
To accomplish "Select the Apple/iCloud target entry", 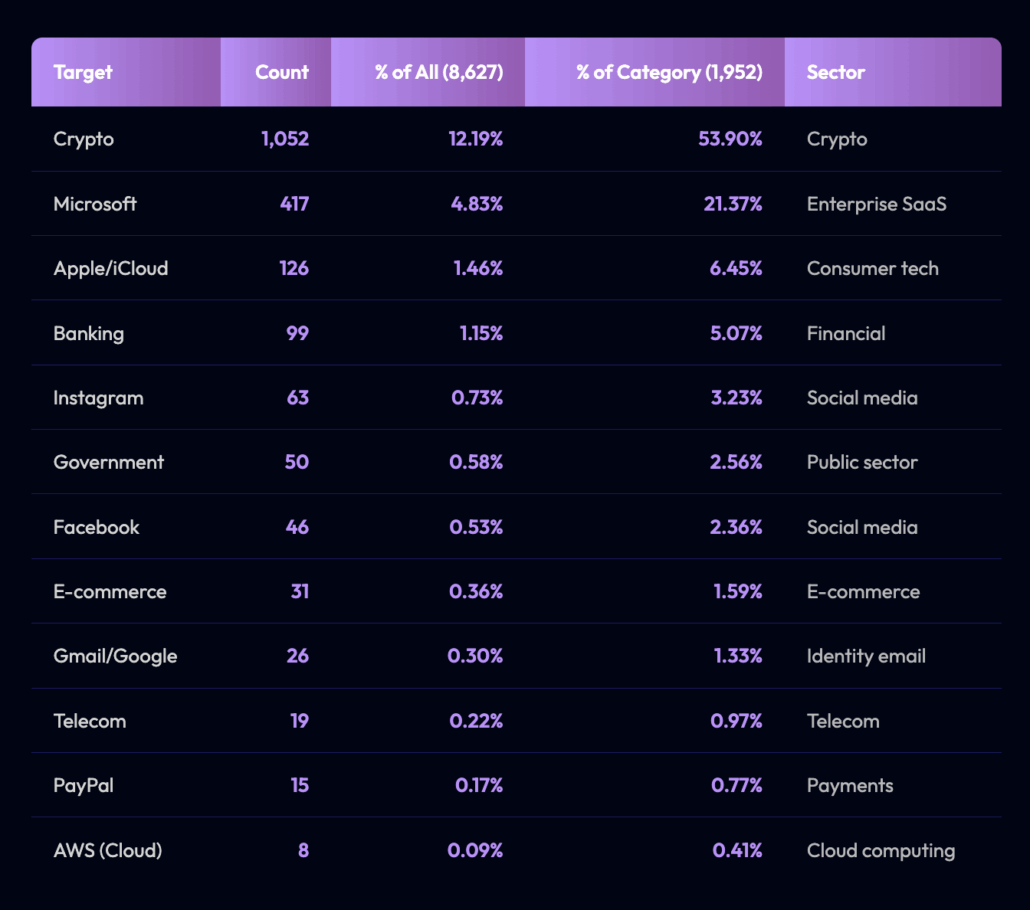I will pyautogui.click(x=111, y=268).
